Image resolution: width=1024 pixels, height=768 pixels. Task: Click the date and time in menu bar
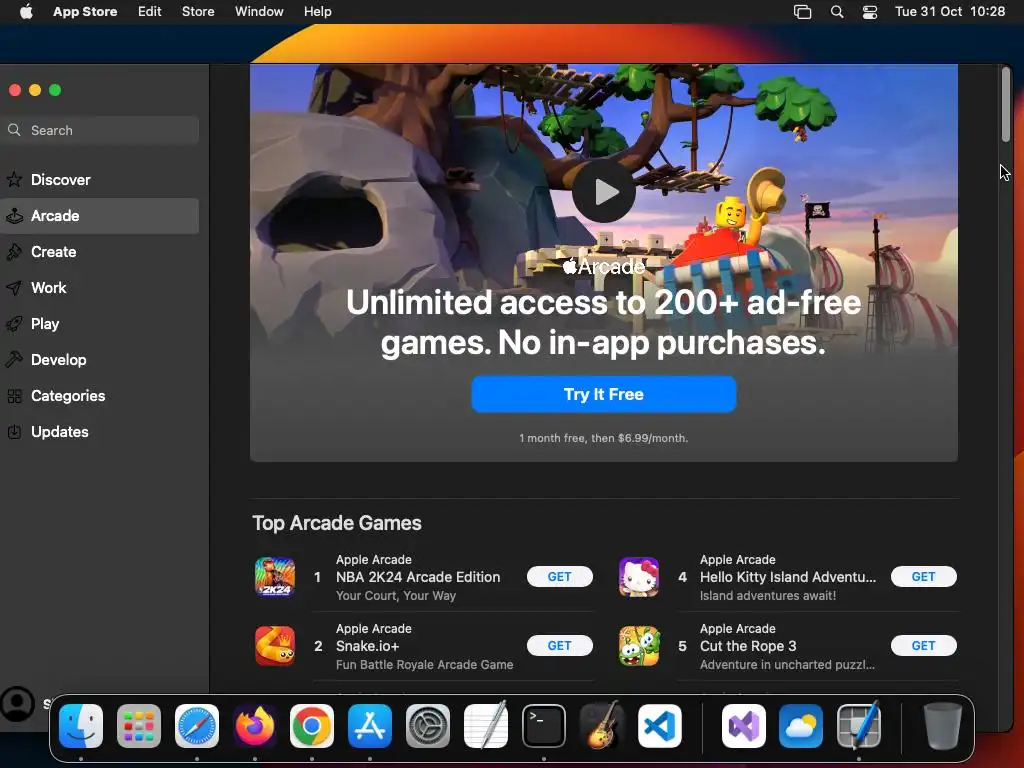click(950, 12)
